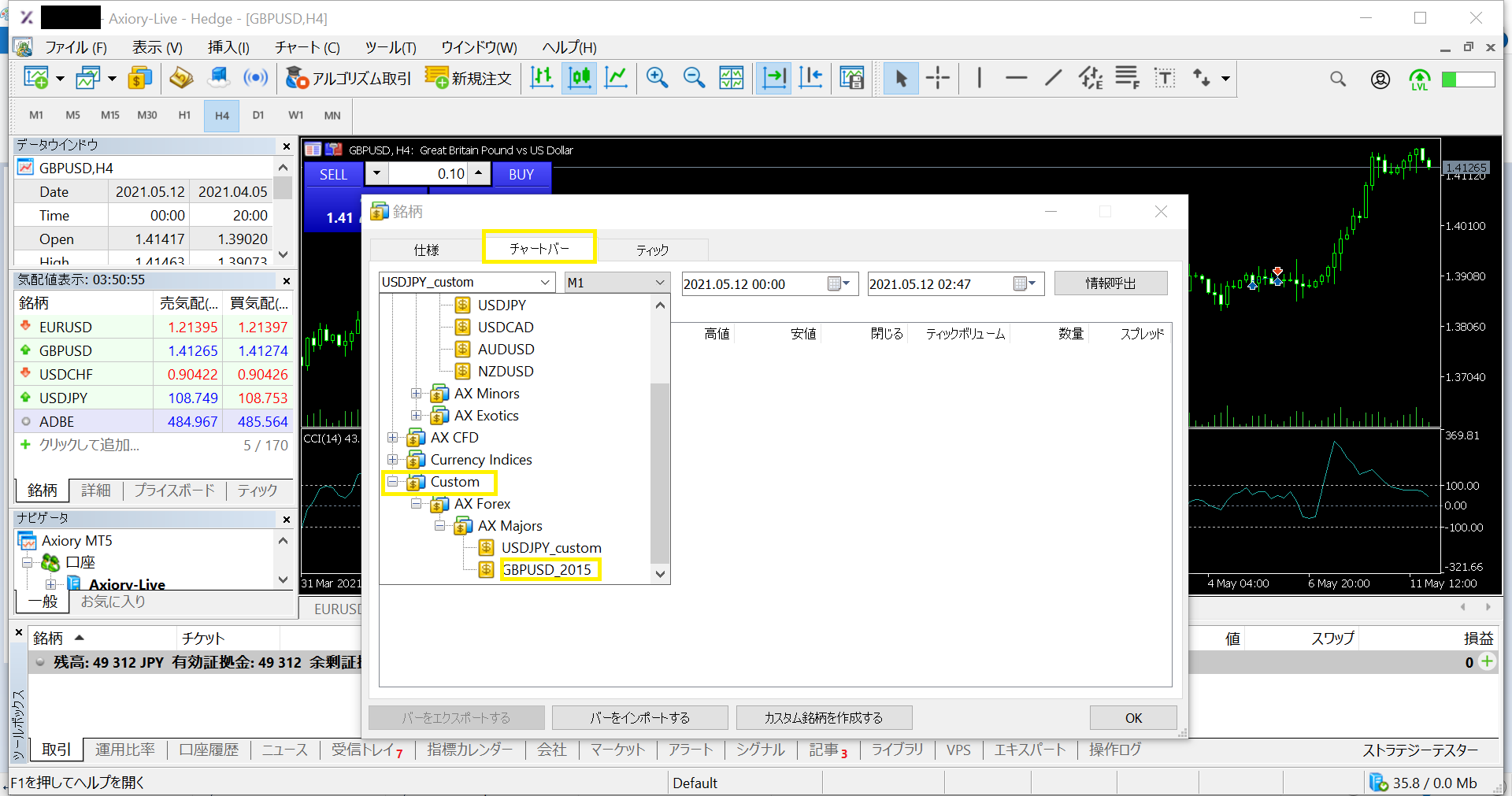Click the new chart icon in toolbar
This screenshot has height=796, width=1512.
point(35,78)
